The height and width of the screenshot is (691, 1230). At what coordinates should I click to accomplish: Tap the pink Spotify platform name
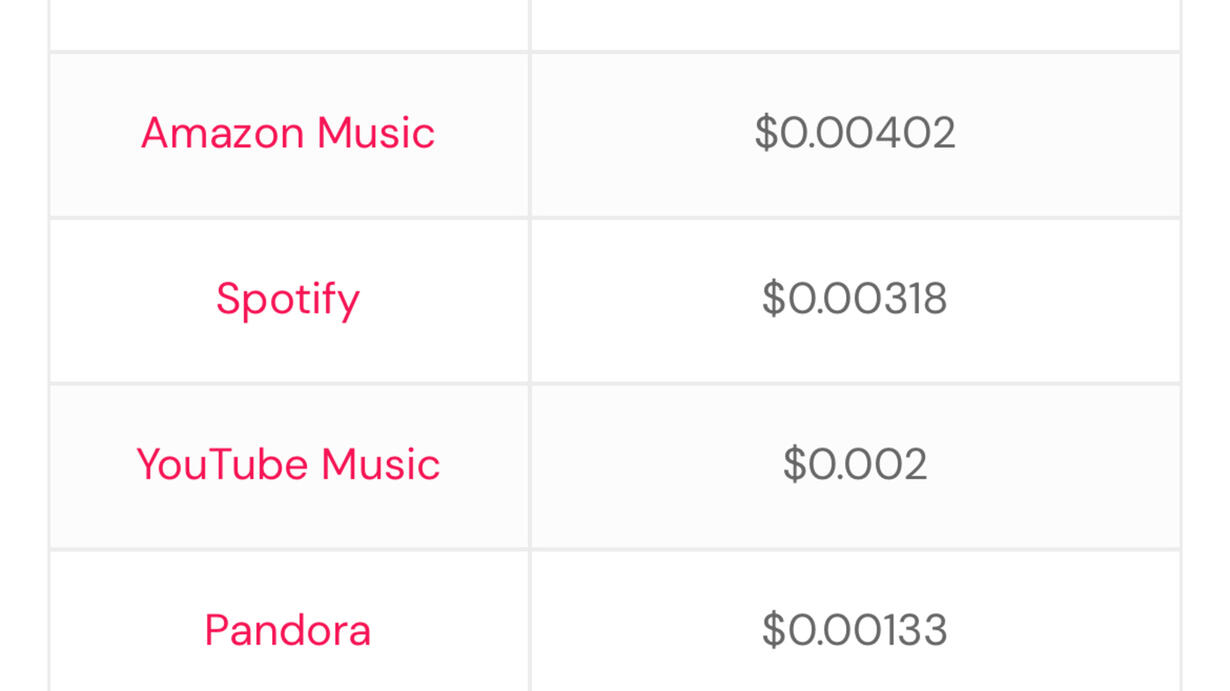tap(288, 299)
